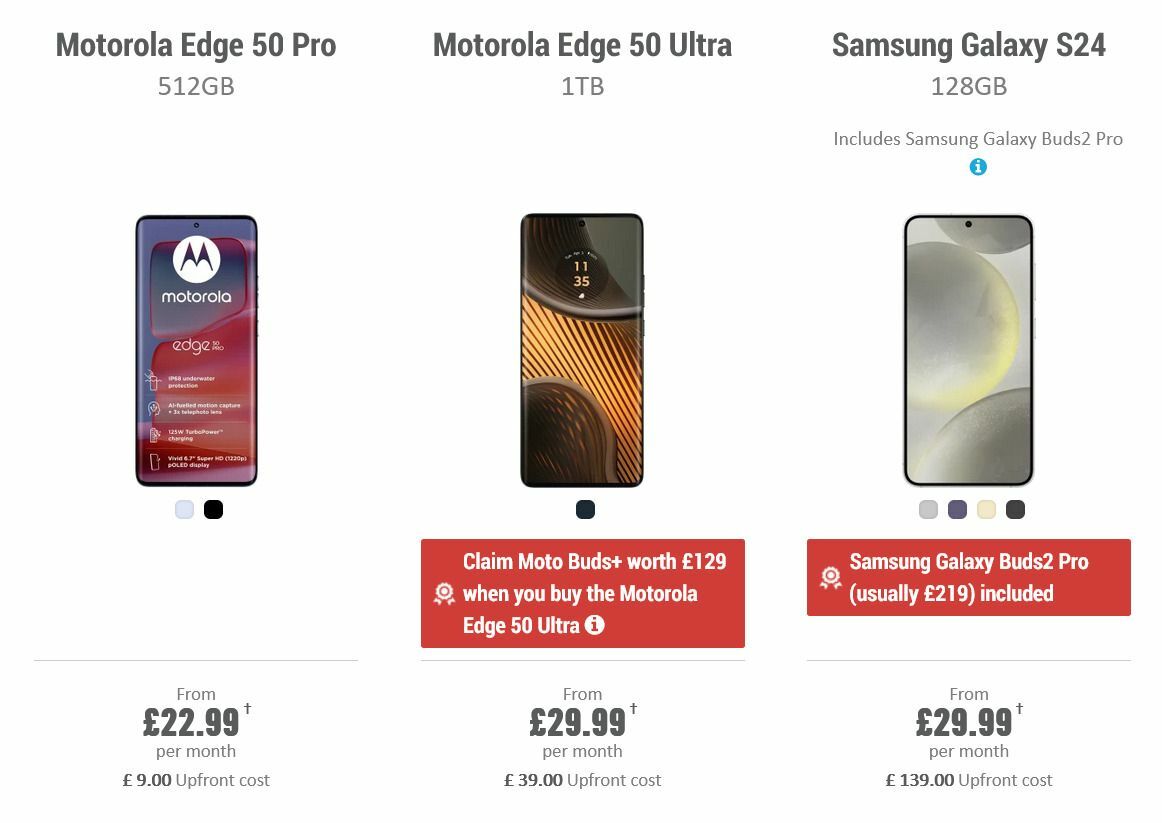The image size is (1162, 823).
Task: Click the Claim Moto Buds+ offer banner
Action: point(584,594)
